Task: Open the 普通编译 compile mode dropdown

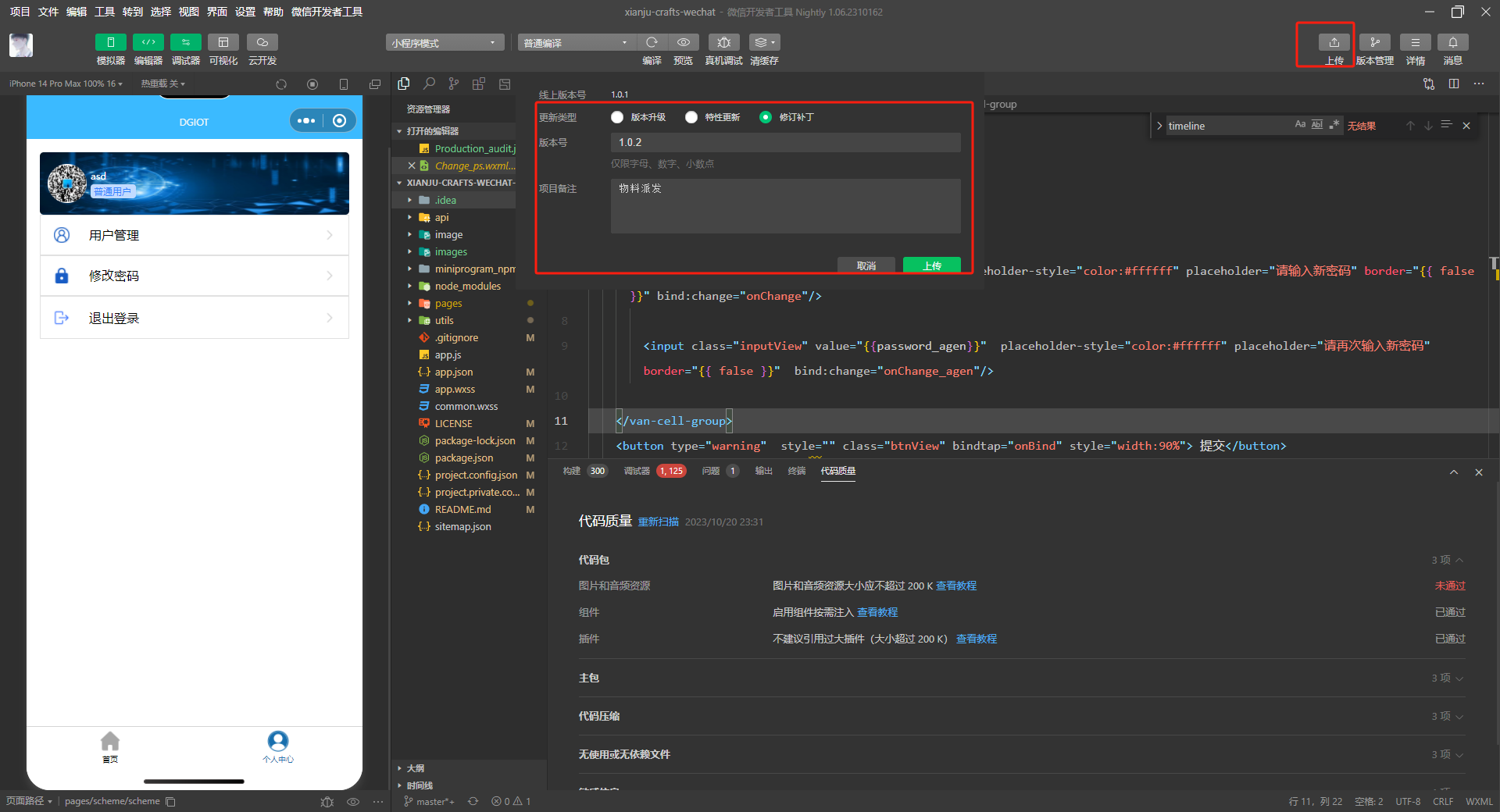Action: click(x=577, y=43)
